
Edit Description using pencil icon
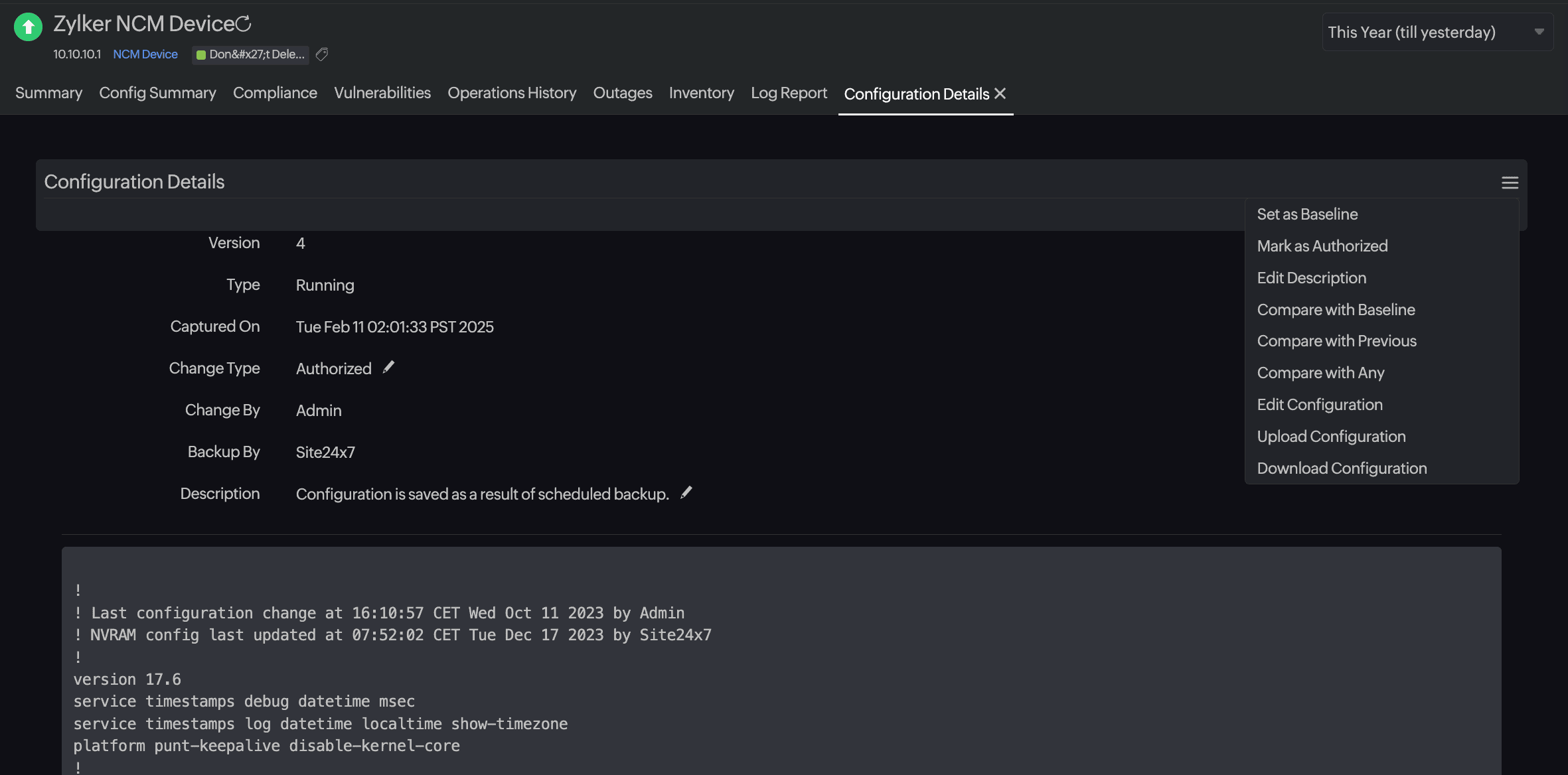click(686, 492)
